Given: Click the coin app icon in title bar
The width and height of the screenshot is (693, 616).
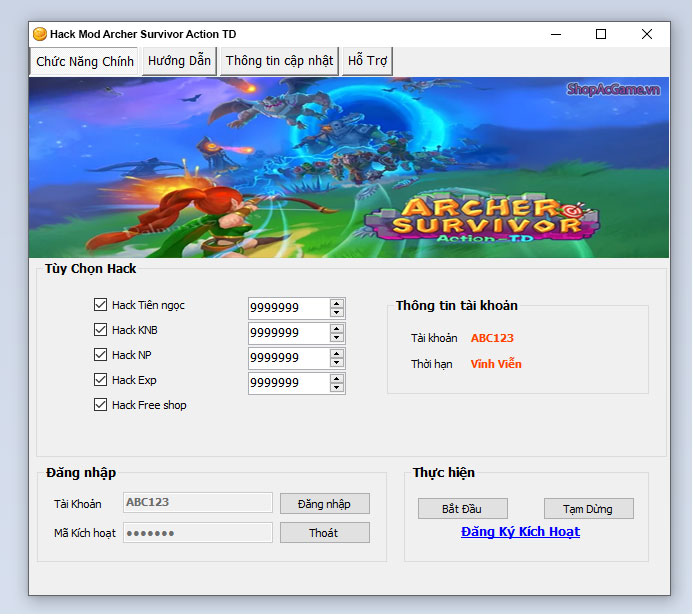Looking at the screenshot, I should (40, 34).
